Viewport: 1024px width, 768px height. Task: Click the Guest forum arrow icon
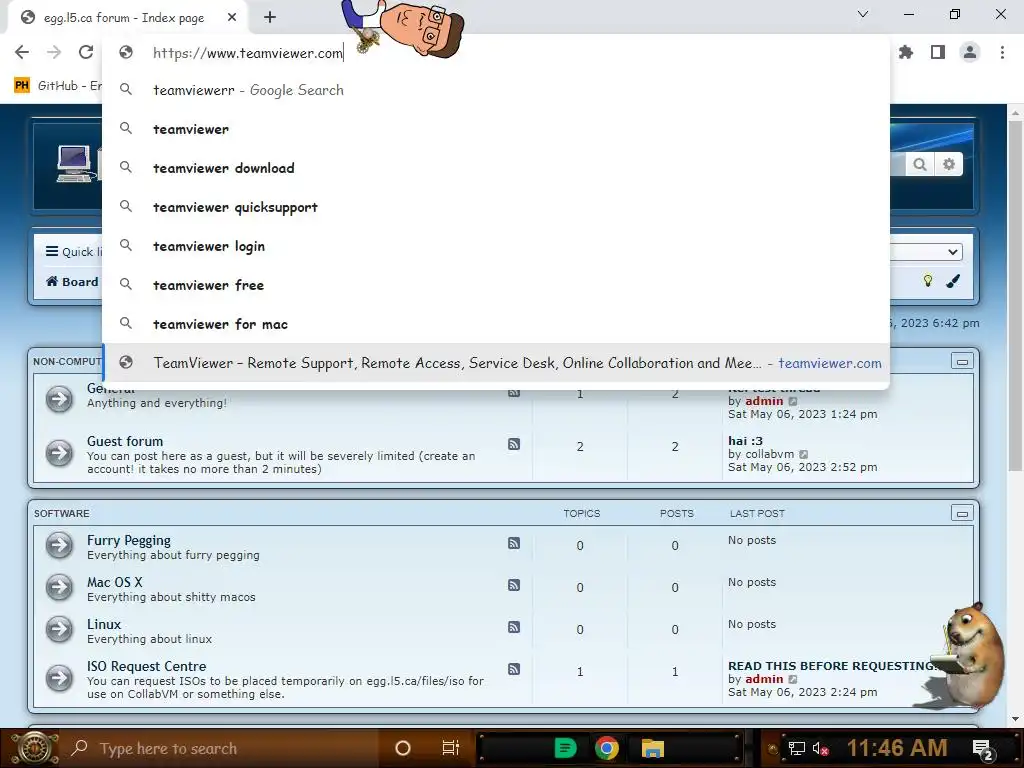59,452
